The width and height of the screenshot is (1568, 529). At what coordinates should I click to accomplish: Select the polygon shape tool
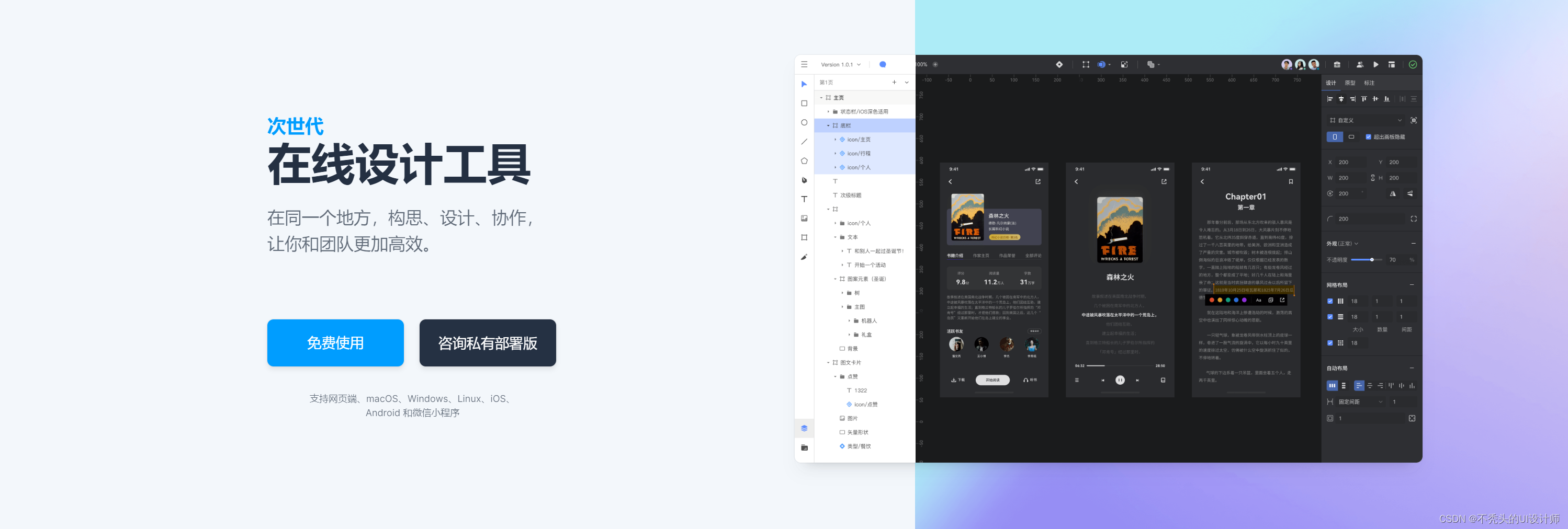pyautogui.click(x=804, y=160)
